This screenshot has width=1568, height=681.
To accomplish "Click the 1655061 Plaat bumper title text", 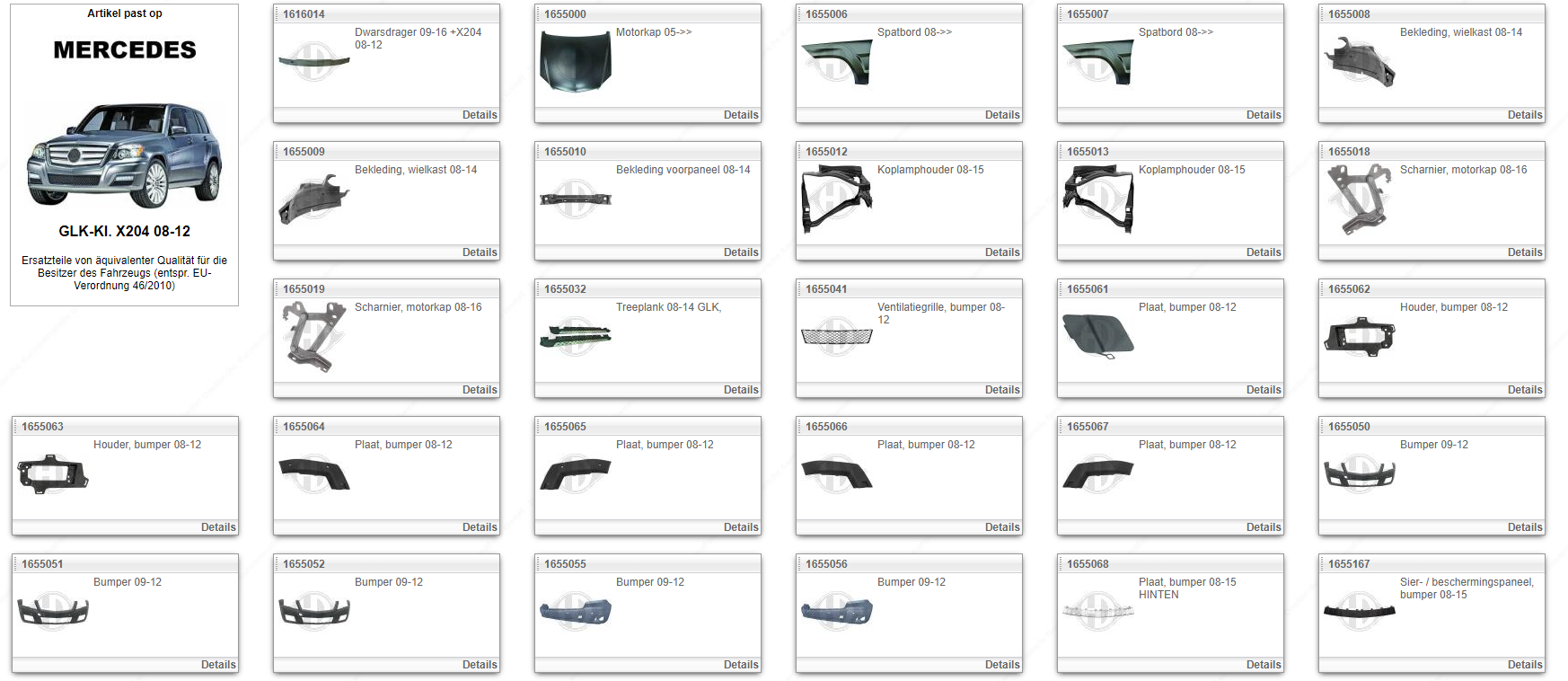I will [x=1187, y=307].
